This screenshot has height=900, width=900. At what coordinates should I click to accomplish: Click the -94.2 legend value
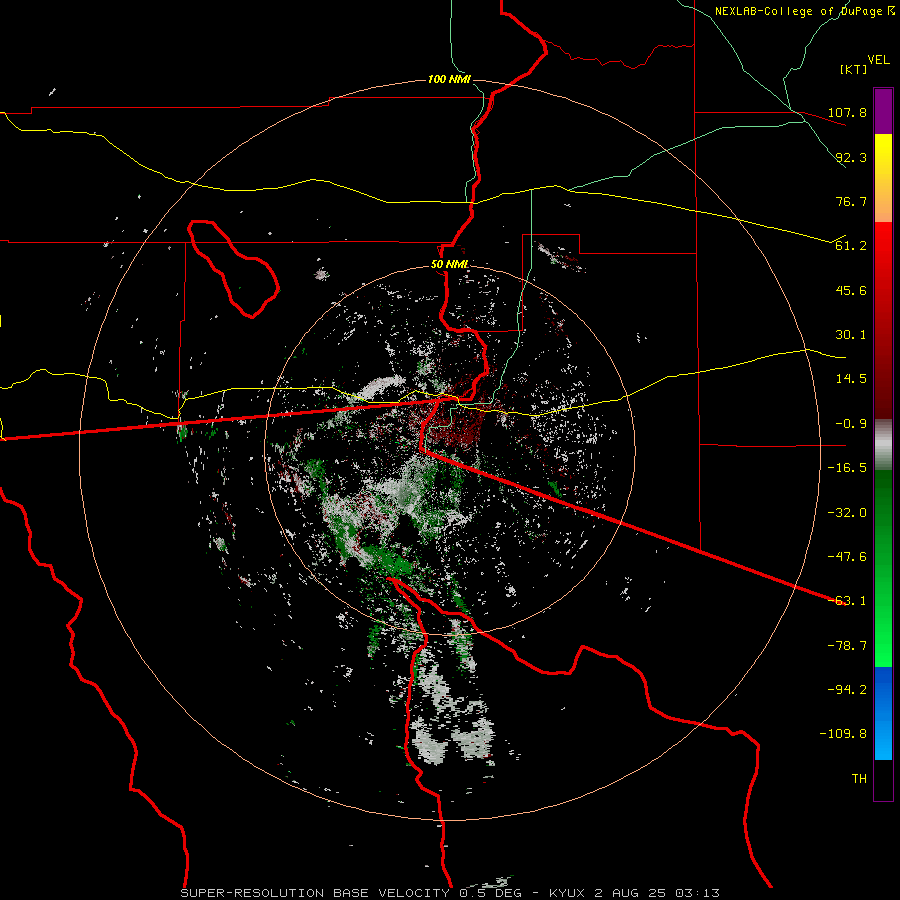coord(847,690)
